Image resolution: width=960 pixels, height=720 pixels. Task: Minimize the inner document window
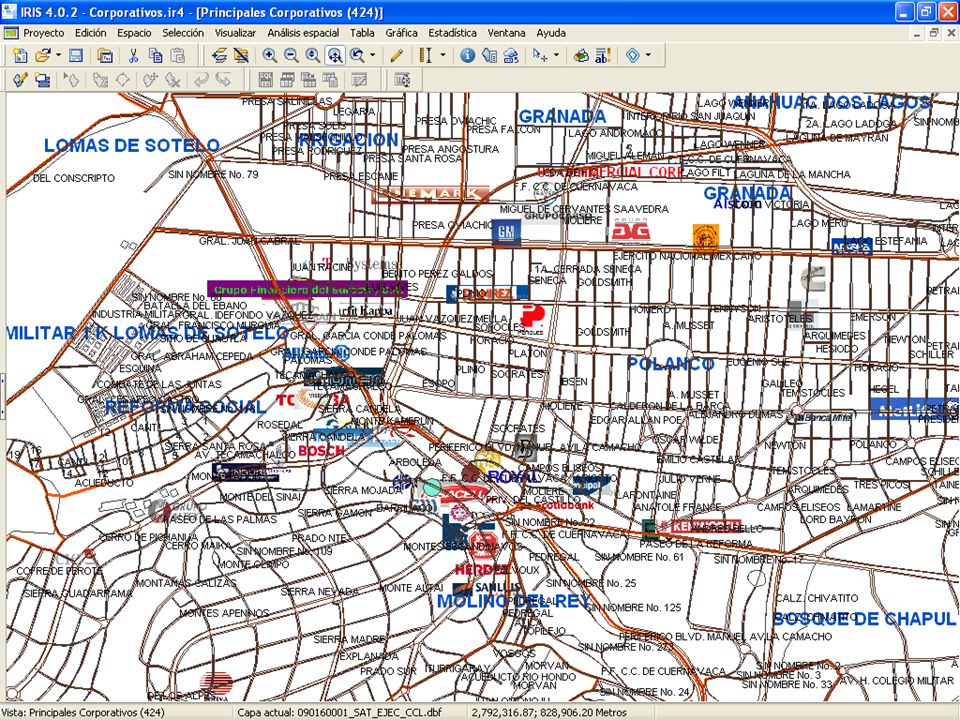[x=917, y=33]
